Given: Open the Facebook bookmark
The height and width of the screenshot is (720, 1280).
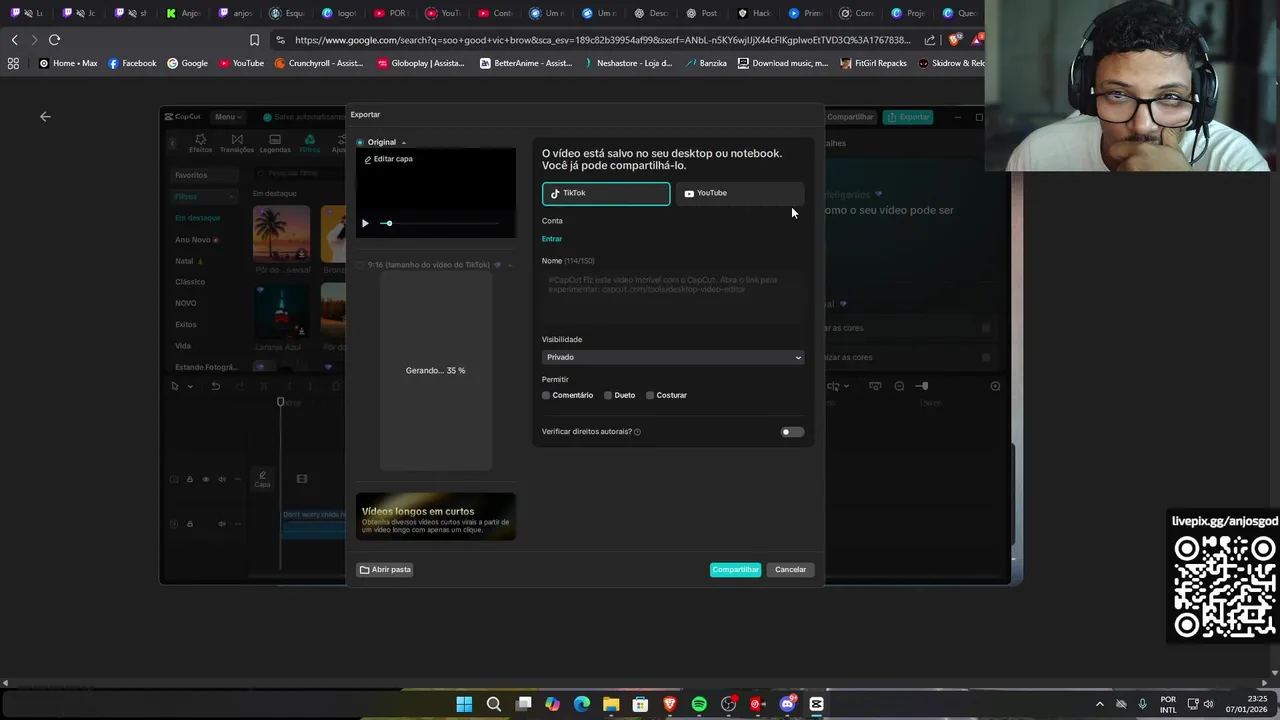Looking at the screenshot, I should pos(132,63).
